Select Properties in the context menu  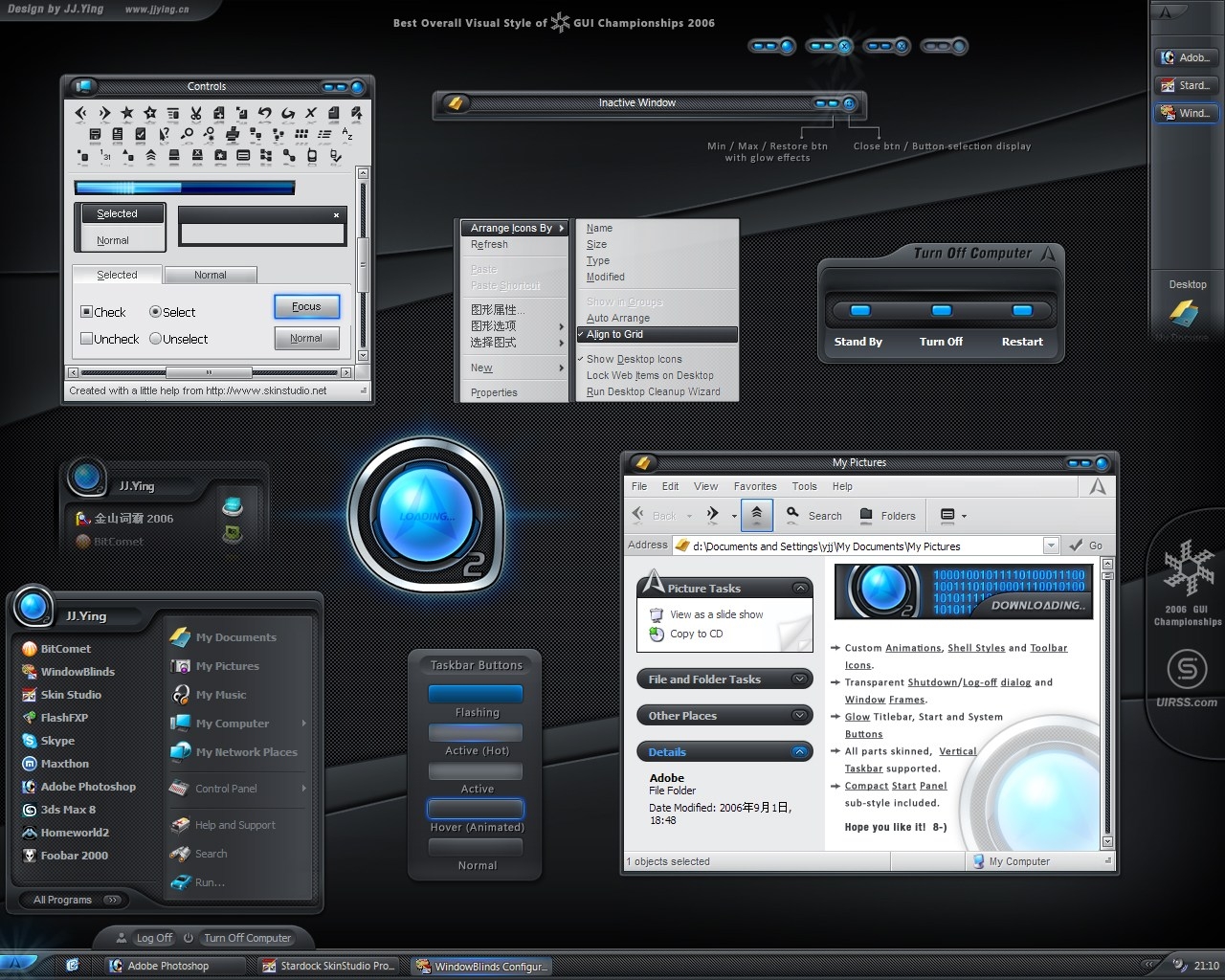pos(513,392)
